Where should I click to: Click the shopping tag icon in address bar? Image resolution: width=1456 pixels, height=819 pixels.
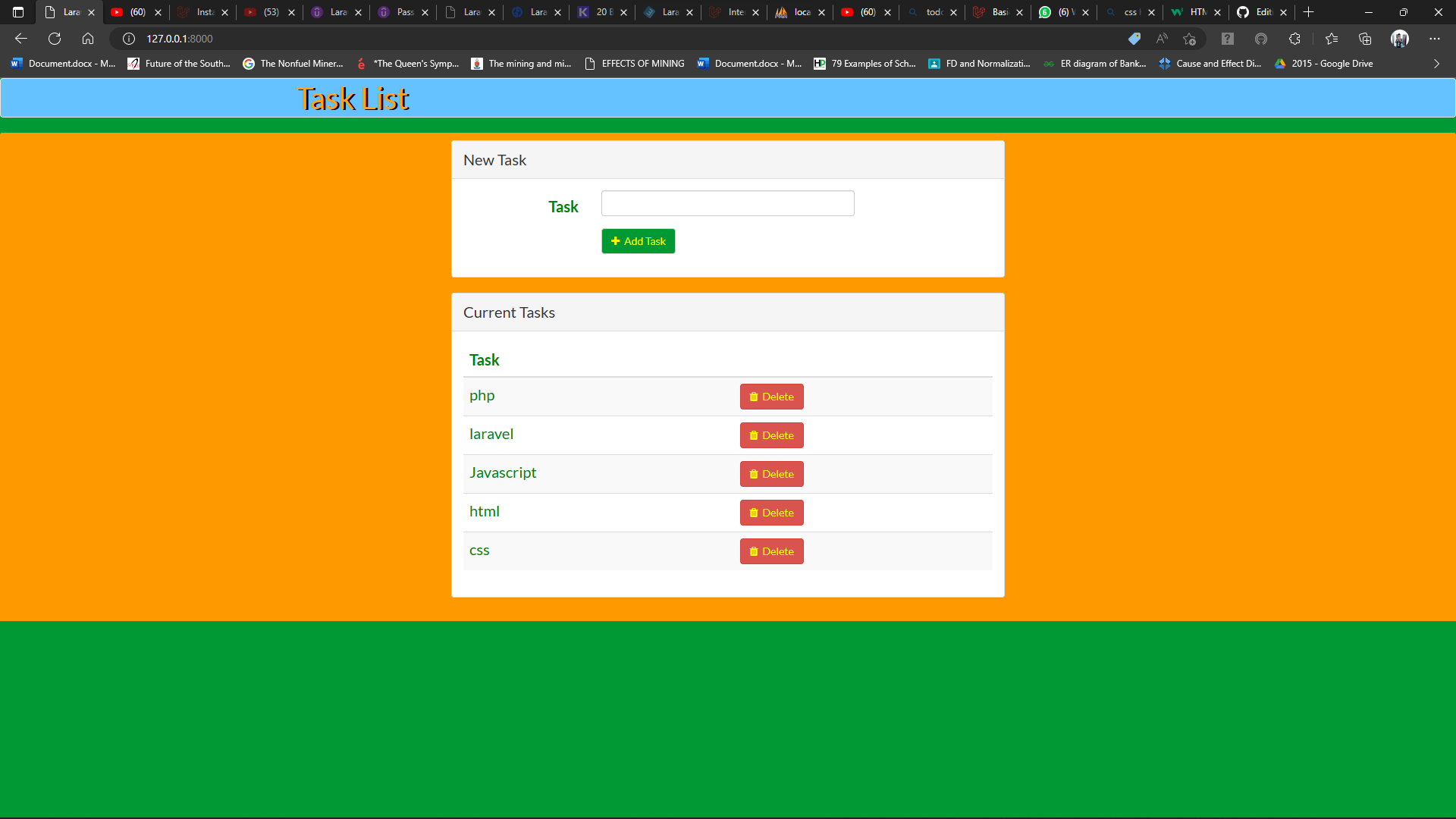[x=1134, y=39]
